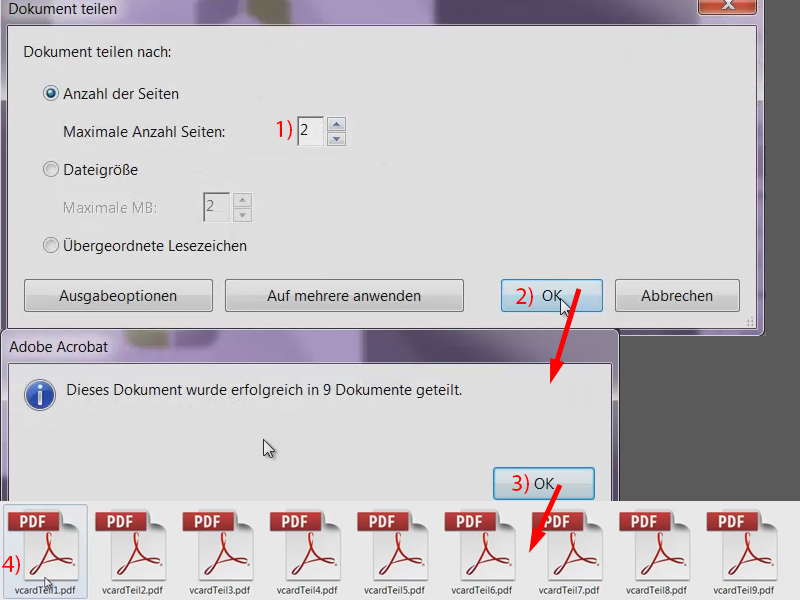Dismiss Adobe Acrobat message with OK
Image resolution: width=800 pixels, height=600 pixels.
coord(544,483)
